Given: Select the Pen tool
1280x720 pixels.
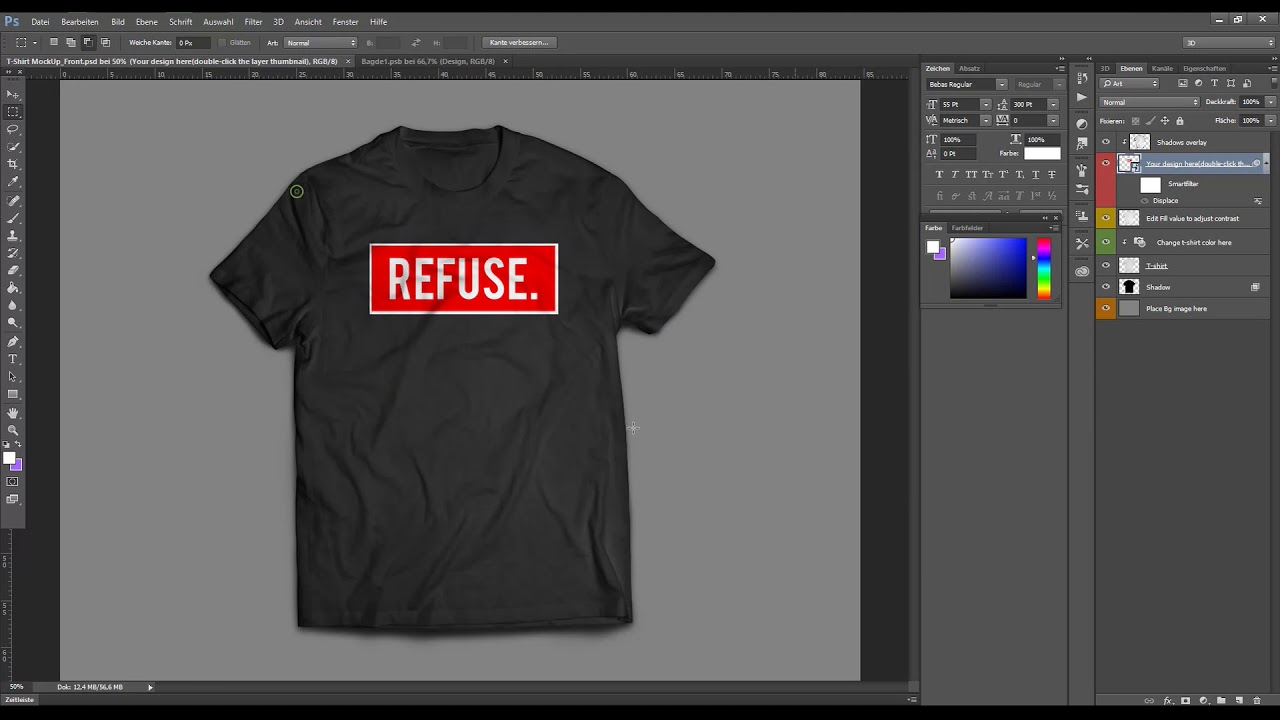Looking at the screenshot, I should click(x=13, y=341).
